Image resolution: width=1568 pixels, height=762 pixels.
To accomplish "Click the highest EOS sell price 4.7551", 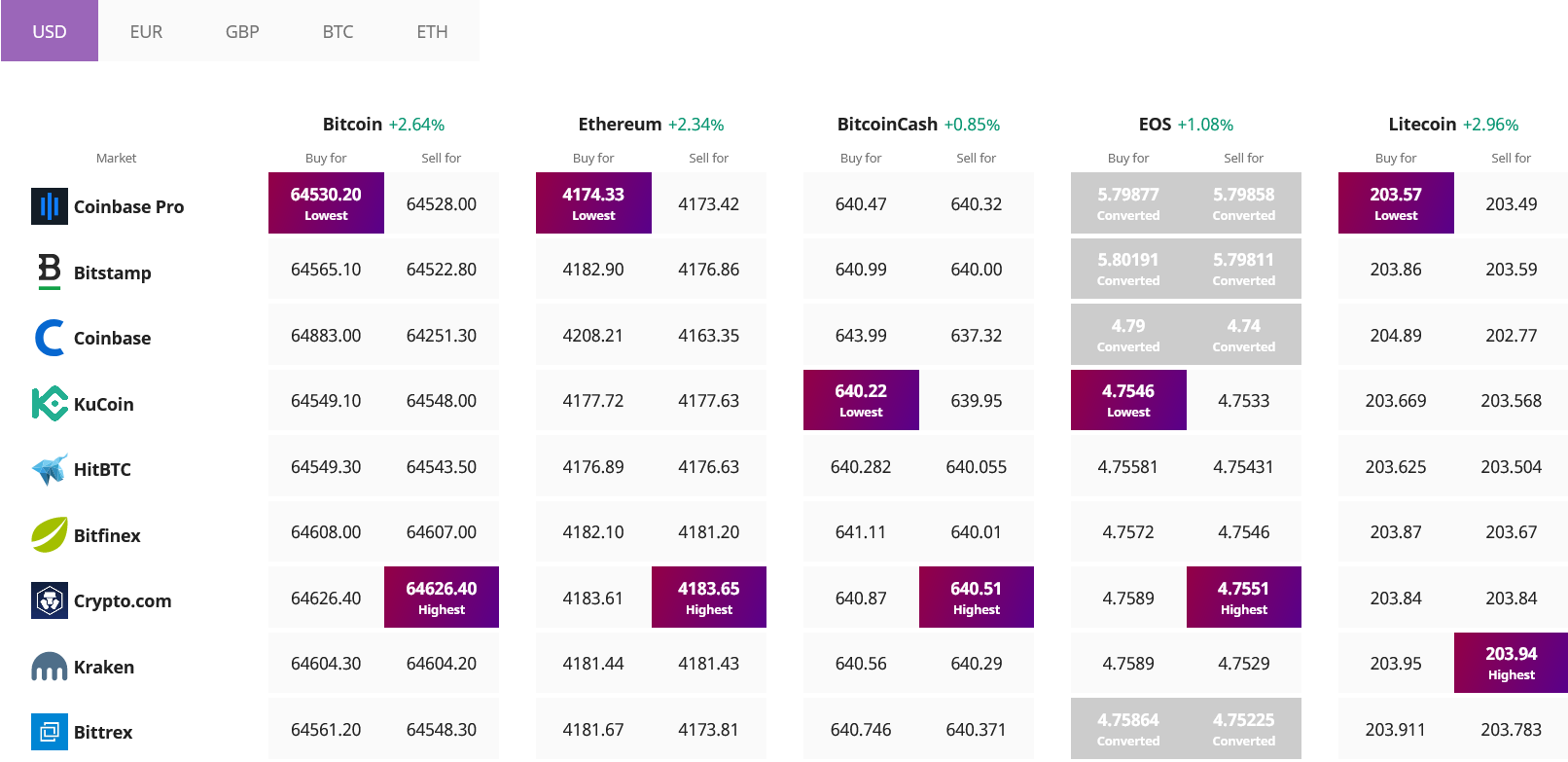I will point(1244,598).
